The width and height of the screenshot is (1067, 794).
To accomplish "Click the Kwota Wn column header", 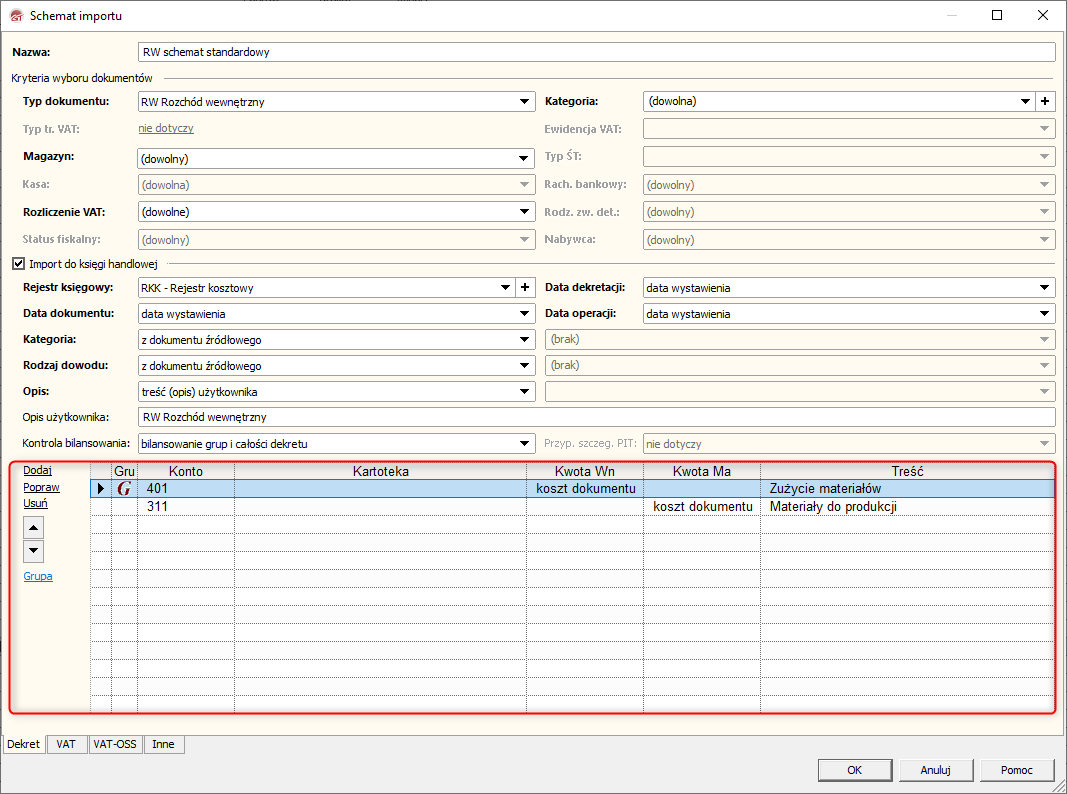I will (585, 471).
